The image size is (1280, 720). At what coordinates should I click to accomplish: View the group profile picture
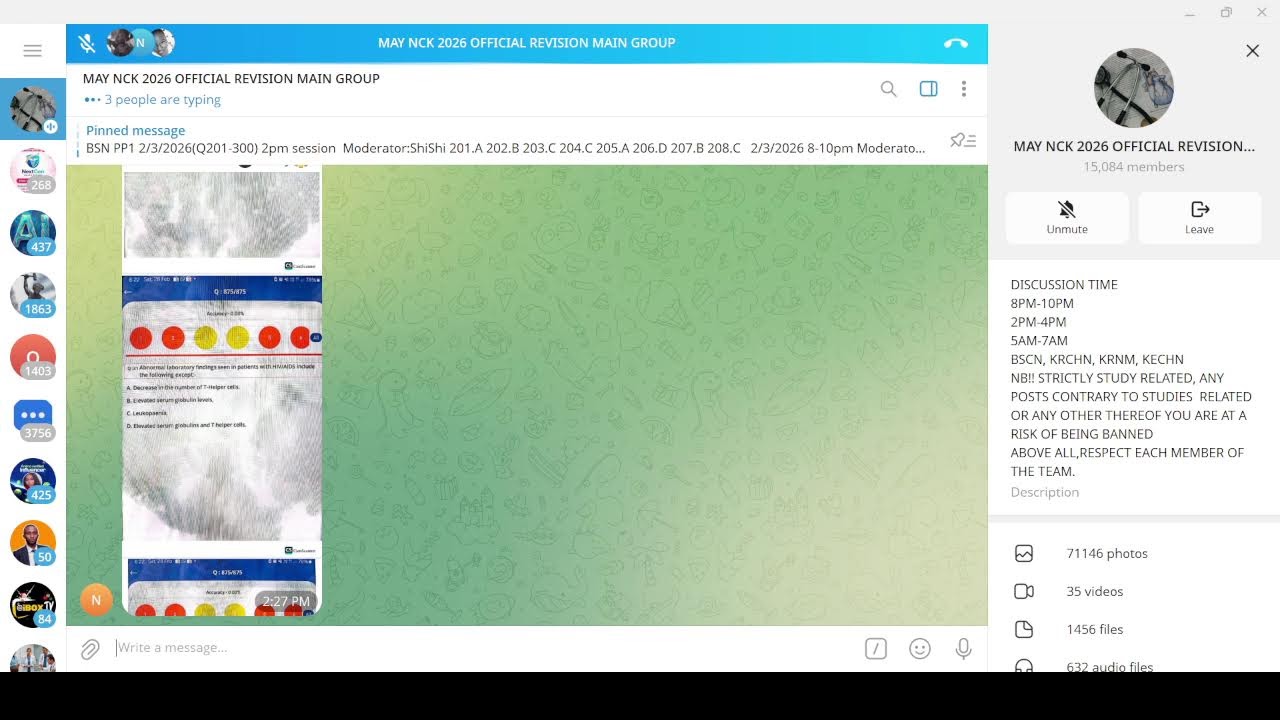(1134, 88)
